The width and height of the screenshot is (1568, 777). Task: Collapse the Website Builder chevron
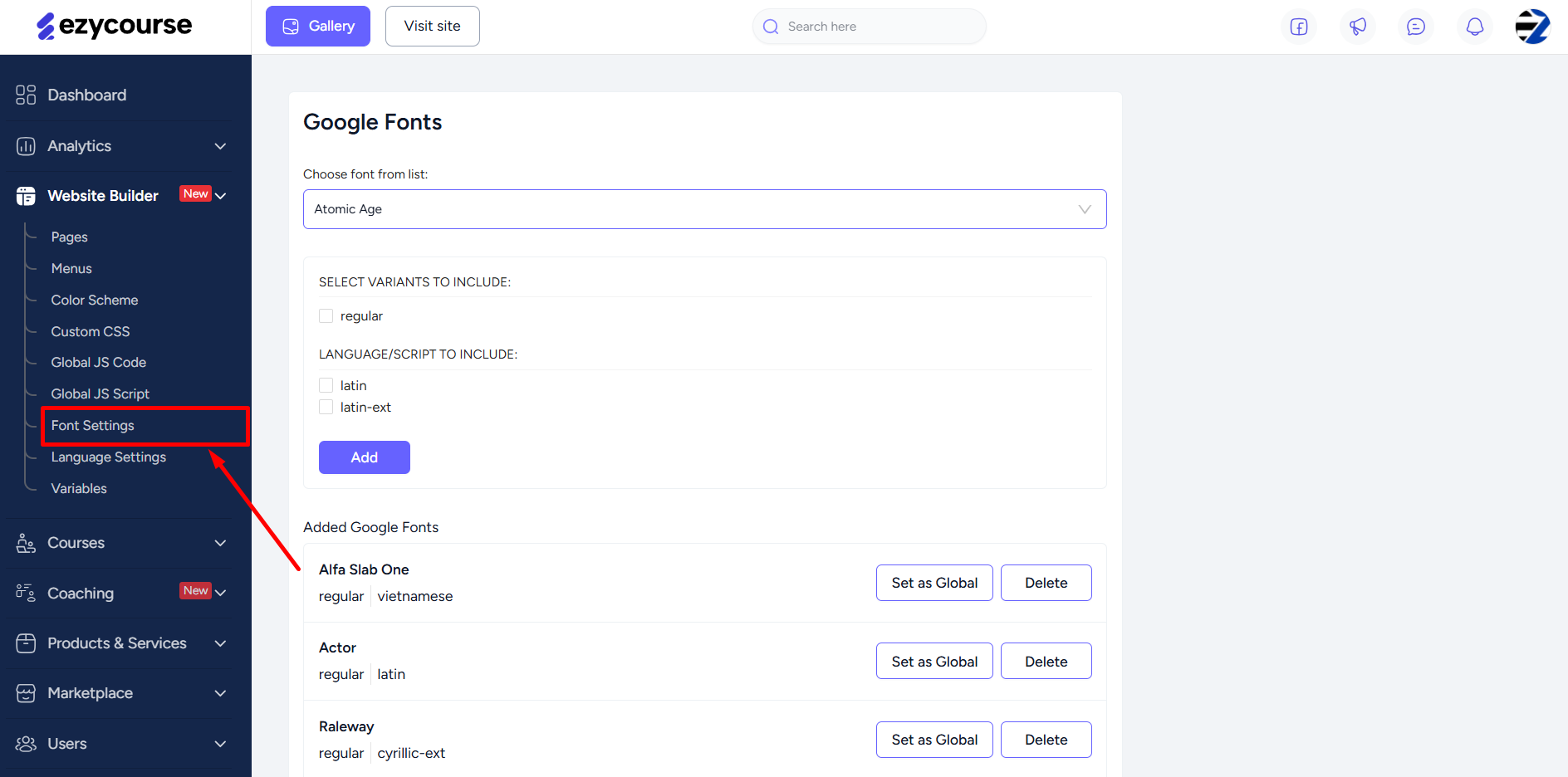(221, 196)
